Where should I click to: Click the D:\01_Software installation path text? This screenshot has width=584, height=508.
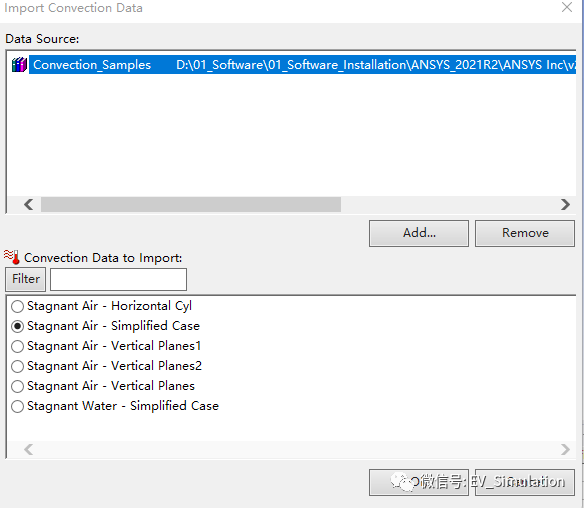click(x=376, y=65)
